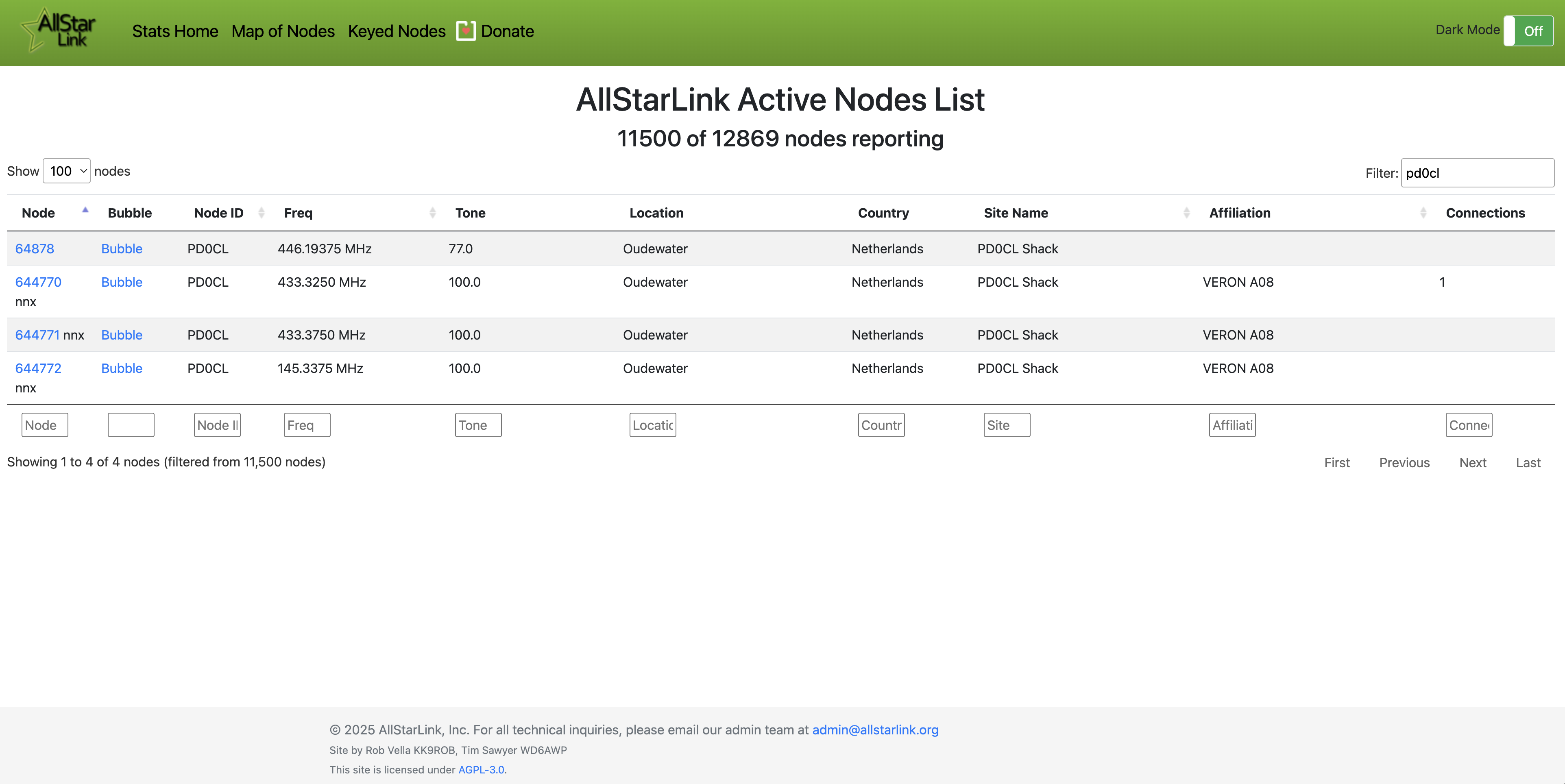
Task: Open Bubble link for node 644771
Action: [x=122, y=335]
